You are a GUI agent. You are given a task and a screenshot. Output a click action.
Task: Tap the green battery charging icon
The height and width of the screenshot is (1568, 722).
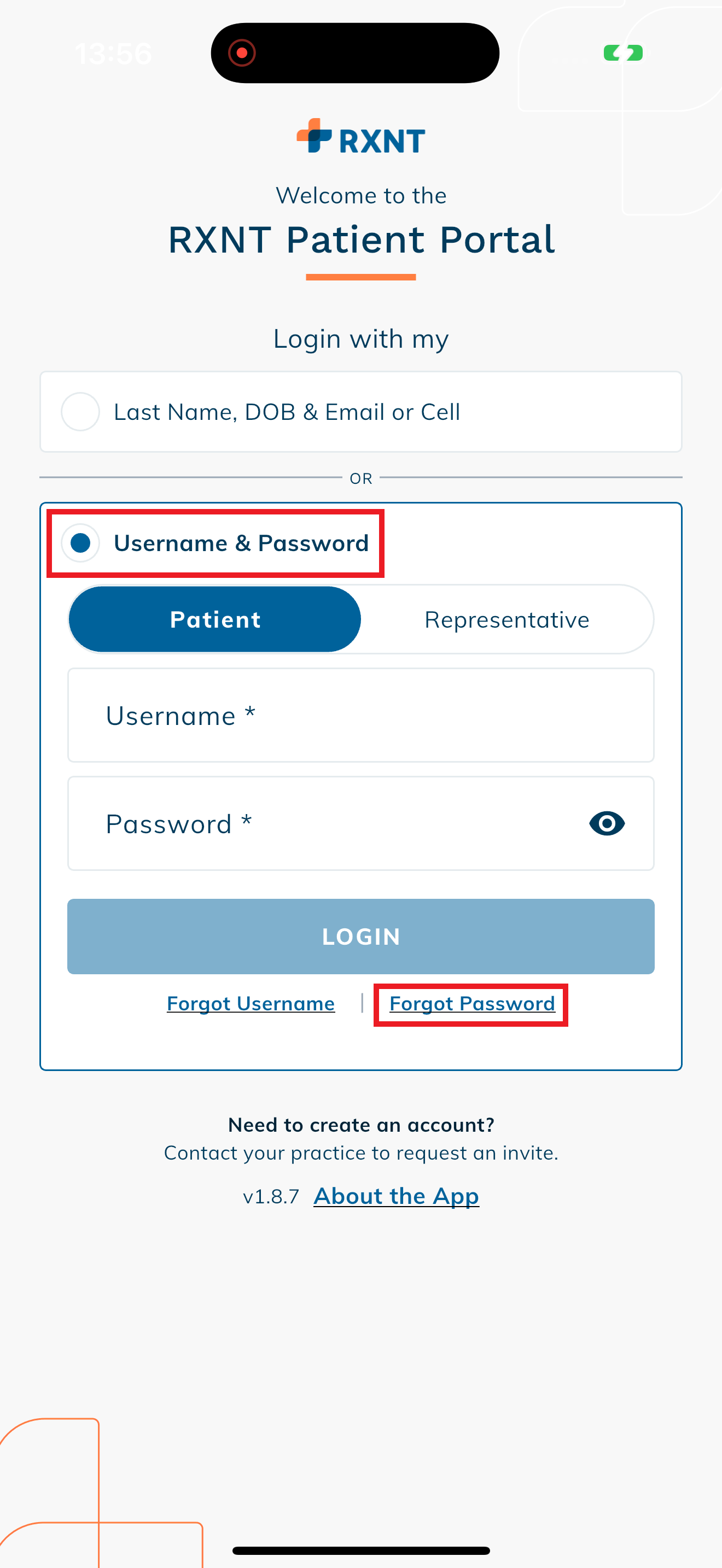(x=623, y=53)
